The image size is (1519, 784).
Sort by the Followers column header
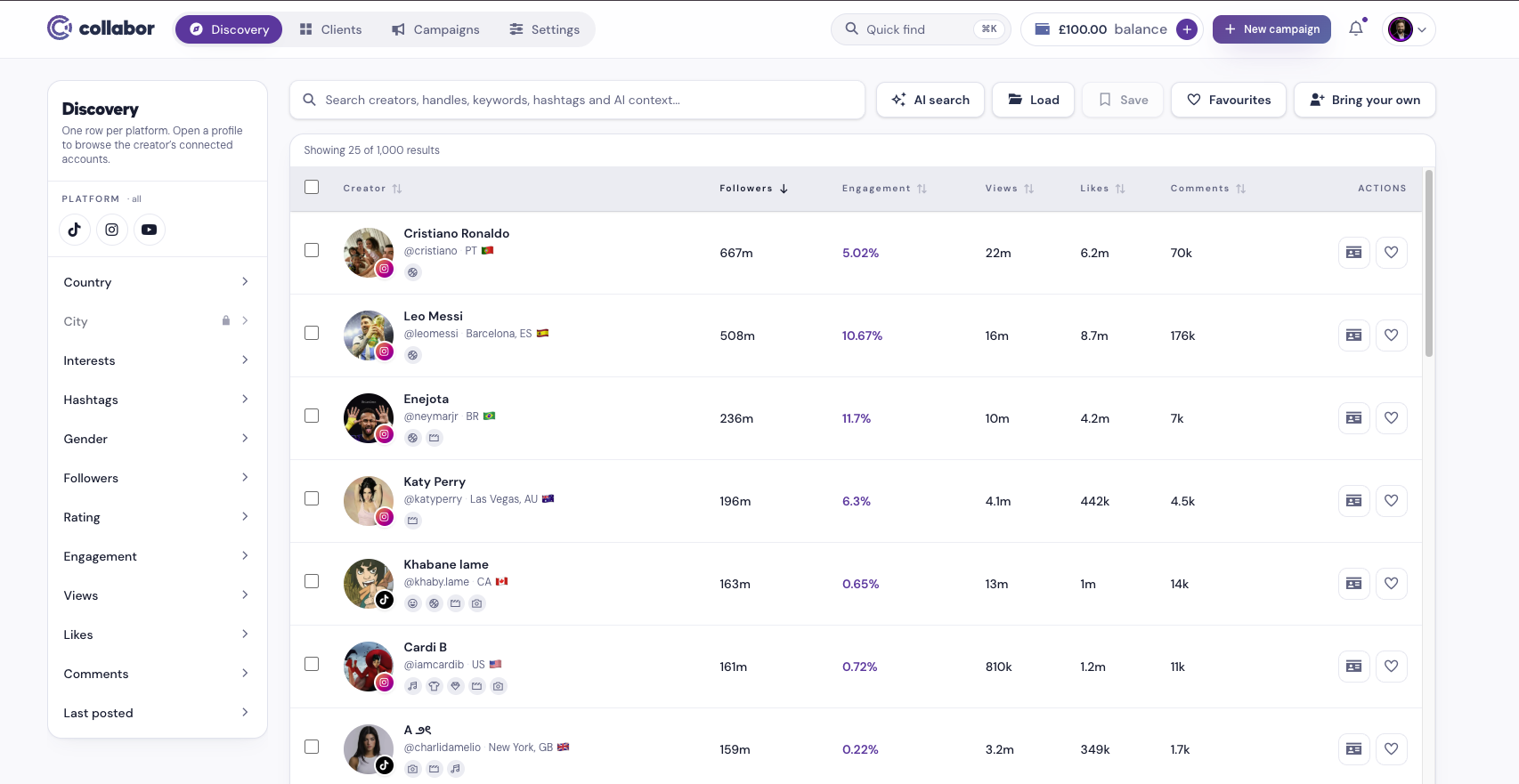pyautogui.click(x=754, y=189)
